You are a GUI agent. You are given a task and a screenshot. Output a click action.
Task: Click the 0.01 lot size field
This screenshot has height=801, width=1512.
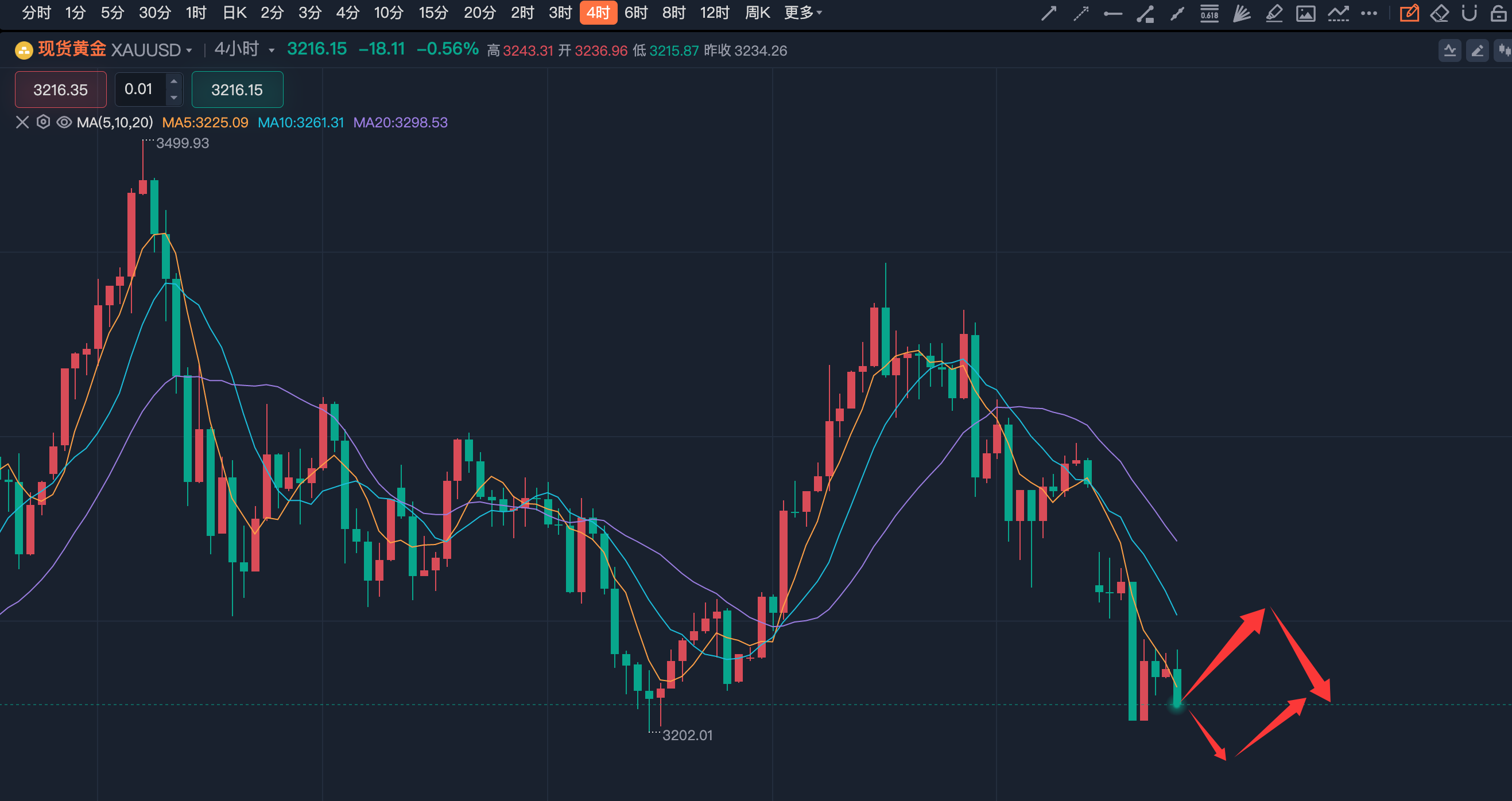138,89
